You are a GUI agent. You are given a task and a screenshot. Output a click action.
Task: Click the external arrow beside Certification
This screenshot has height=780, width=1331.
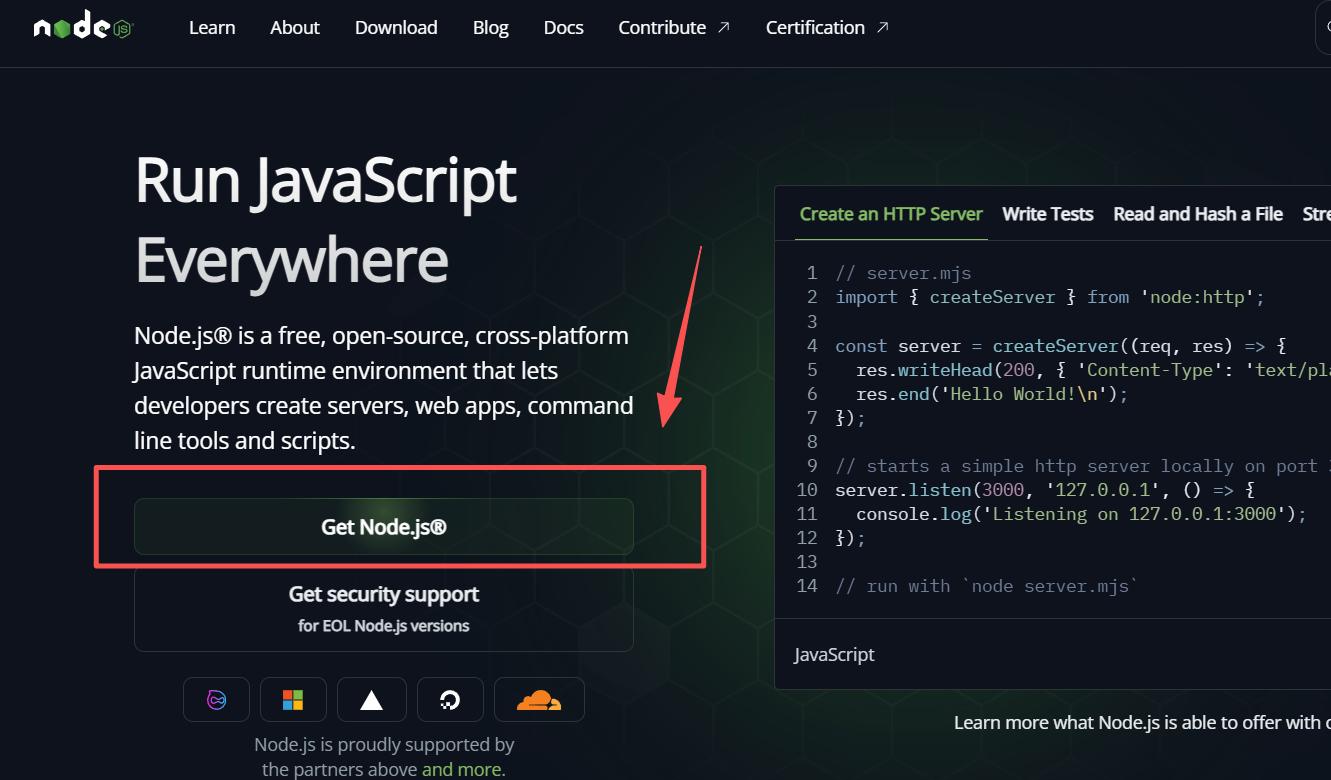coord(882,27)
